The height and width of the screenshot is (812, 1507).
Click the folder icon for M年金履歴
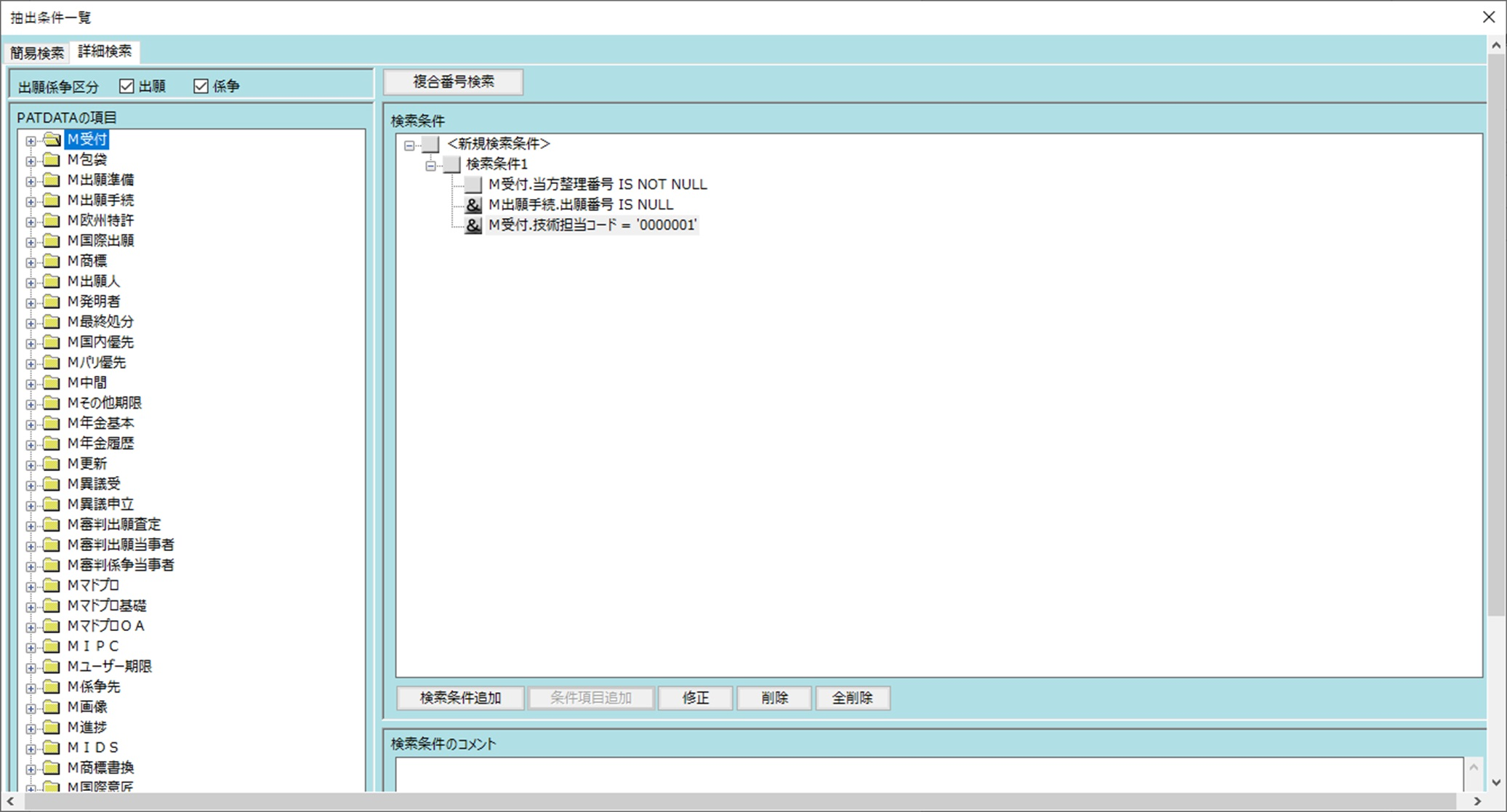click(52, 443)
